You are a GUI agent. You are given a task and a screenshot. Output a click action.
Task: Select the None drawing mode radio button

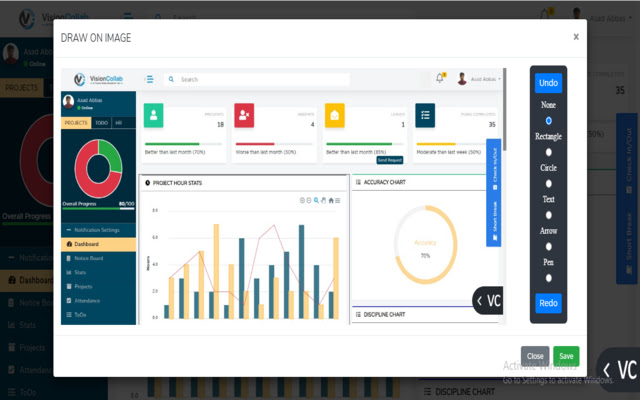pyautogui.click(x=548, y=121)
